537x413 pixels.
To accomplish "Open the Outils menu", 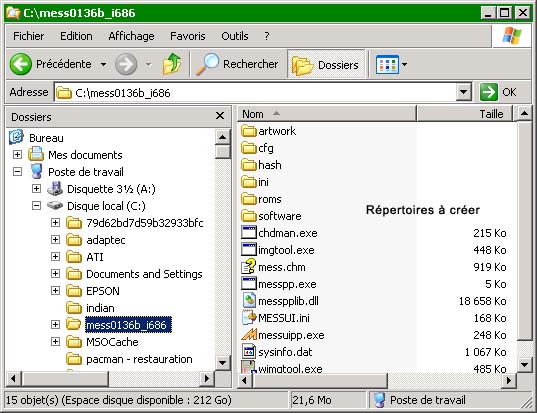I will [235, 36].
